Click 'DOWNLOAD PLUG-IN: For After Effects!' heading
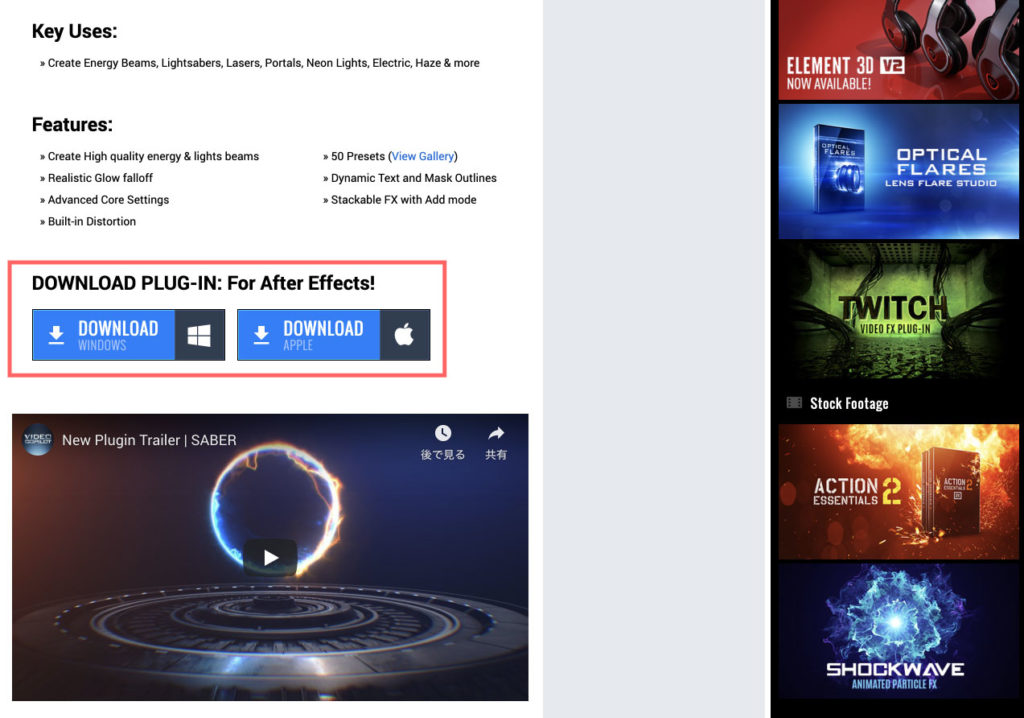The width and height of the screenshot is (1024, 718). click(203, 283)
